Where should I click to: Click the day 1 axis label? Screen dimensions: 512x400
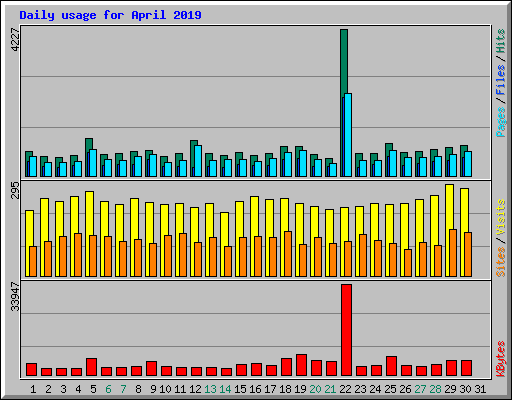click(33, 389)
